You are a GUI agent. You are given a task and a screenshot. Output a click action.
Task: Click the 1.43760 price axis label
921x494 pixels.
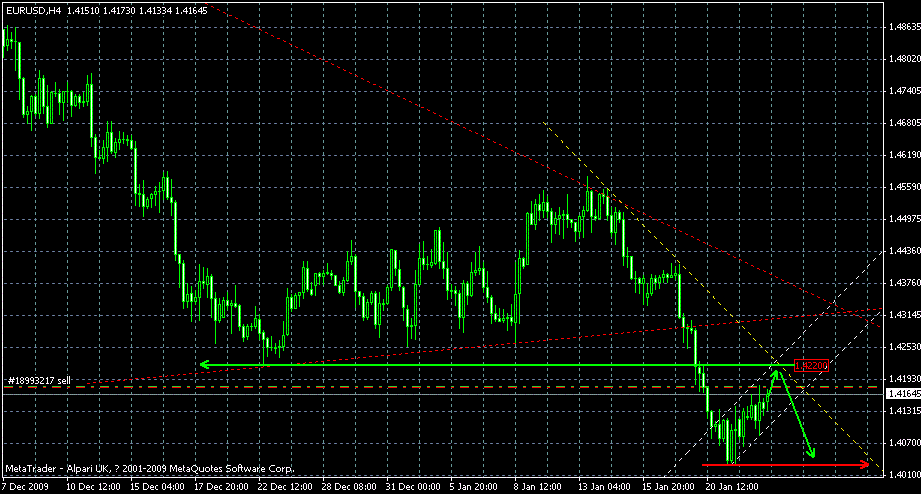coord(905,283)
